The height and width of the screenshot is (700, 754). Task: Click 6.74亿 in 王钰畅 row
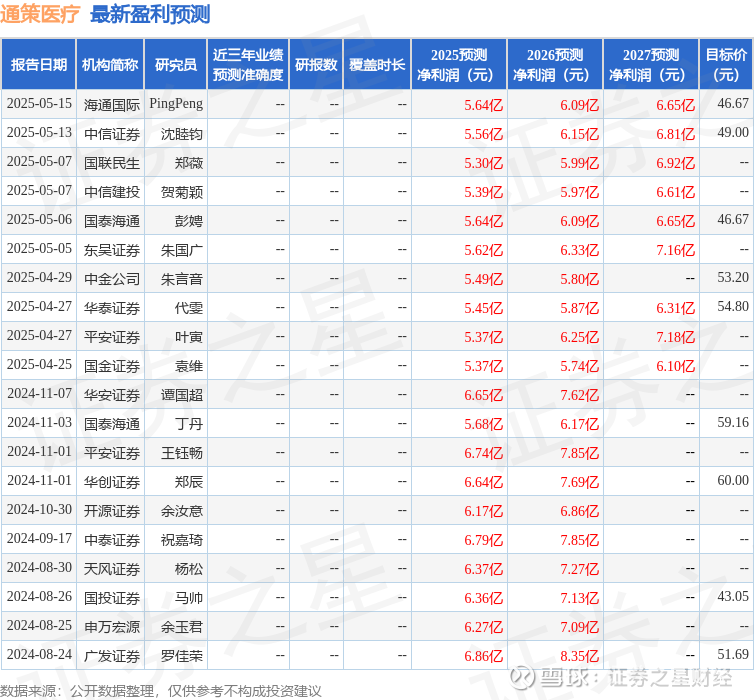[483, 453]
